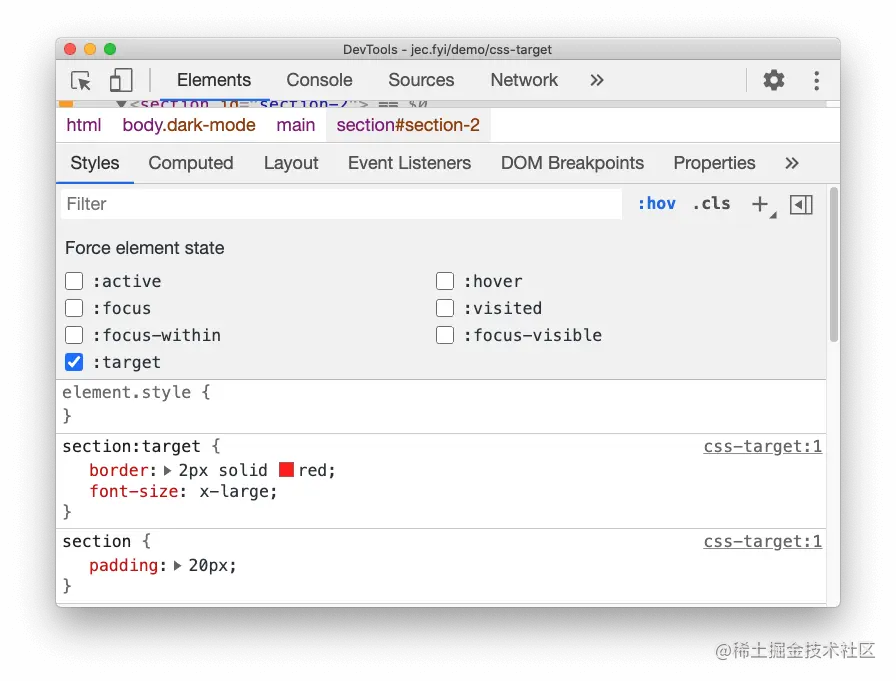The width and height of the screenshot is (896, 681).
Task: Show more main panel tabs chevron
Action: (x=597, y=80)
